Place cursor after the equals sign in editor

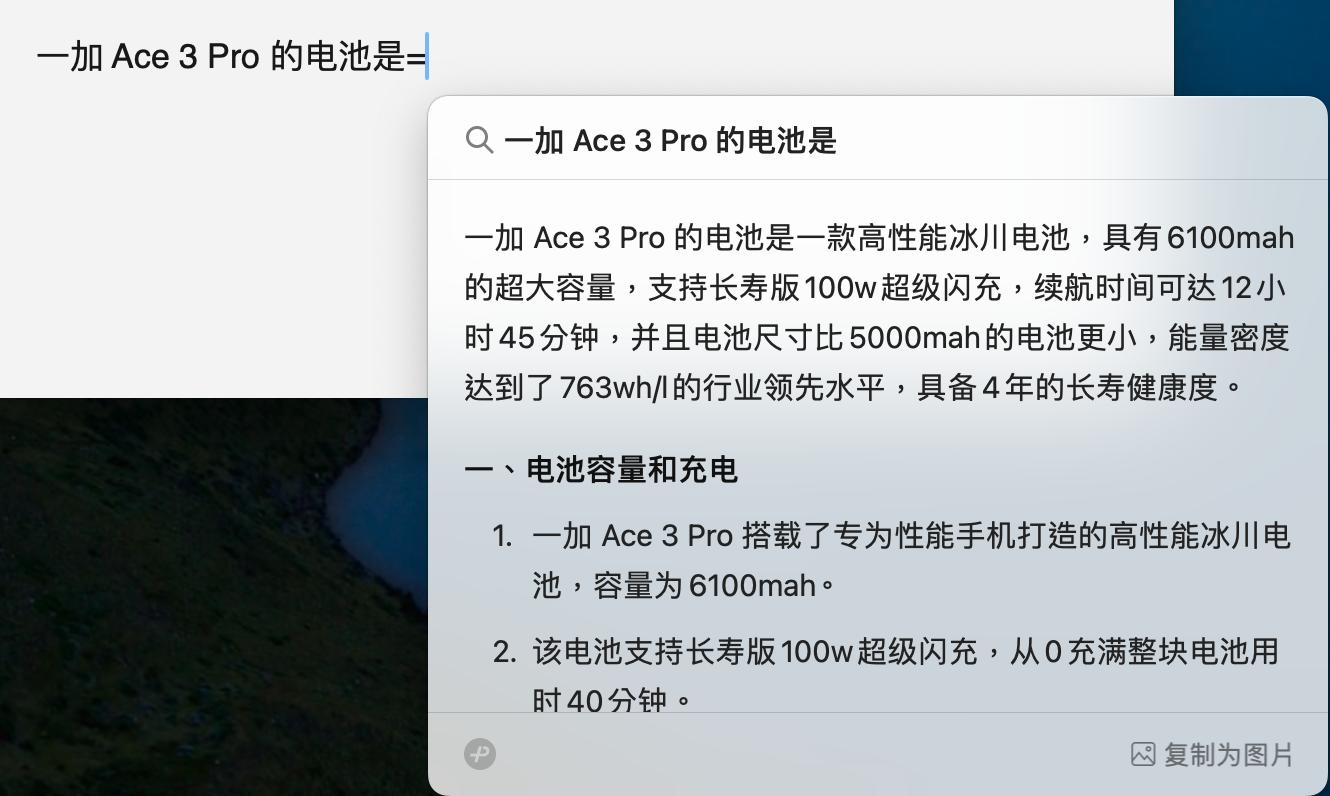click(426, 57)
